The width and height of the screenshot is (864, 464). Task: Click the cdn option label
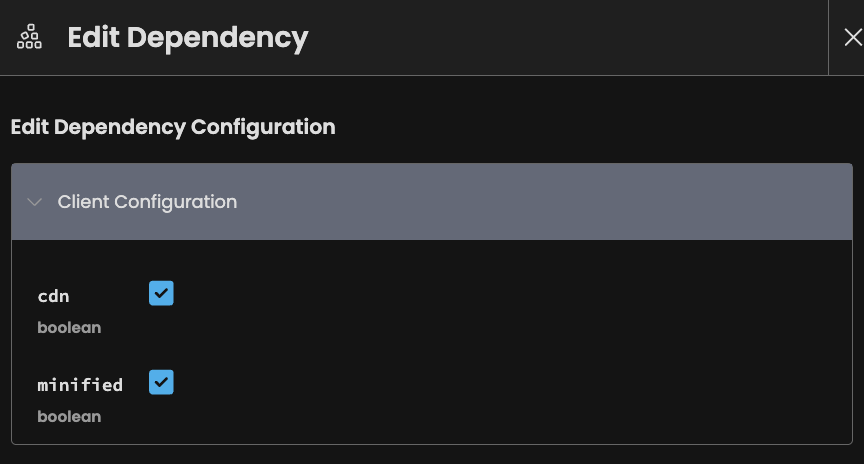pos(54,296)
